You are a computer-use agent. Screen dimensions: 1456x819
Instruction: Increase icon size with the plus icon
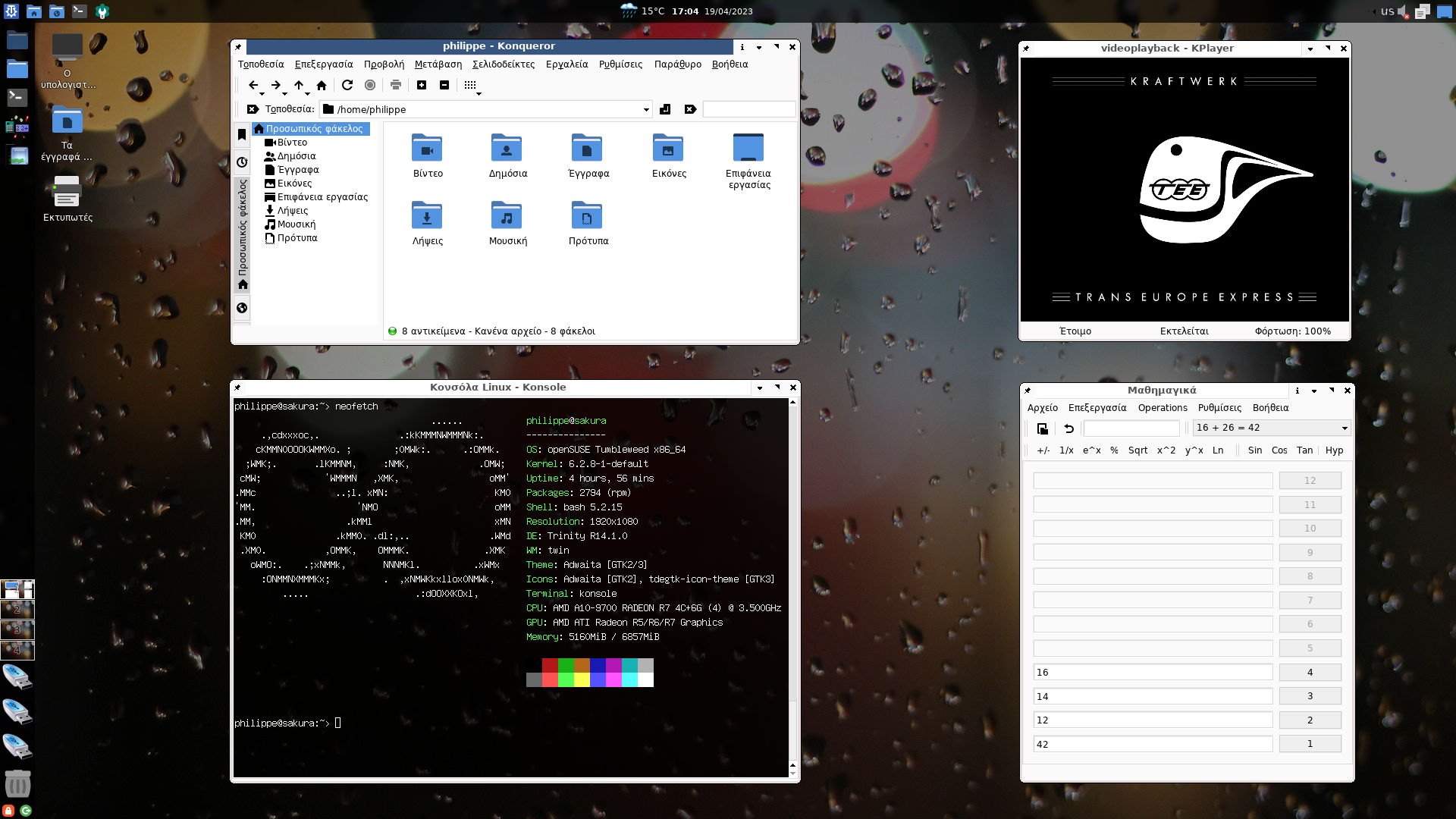(x=422, y=85)
